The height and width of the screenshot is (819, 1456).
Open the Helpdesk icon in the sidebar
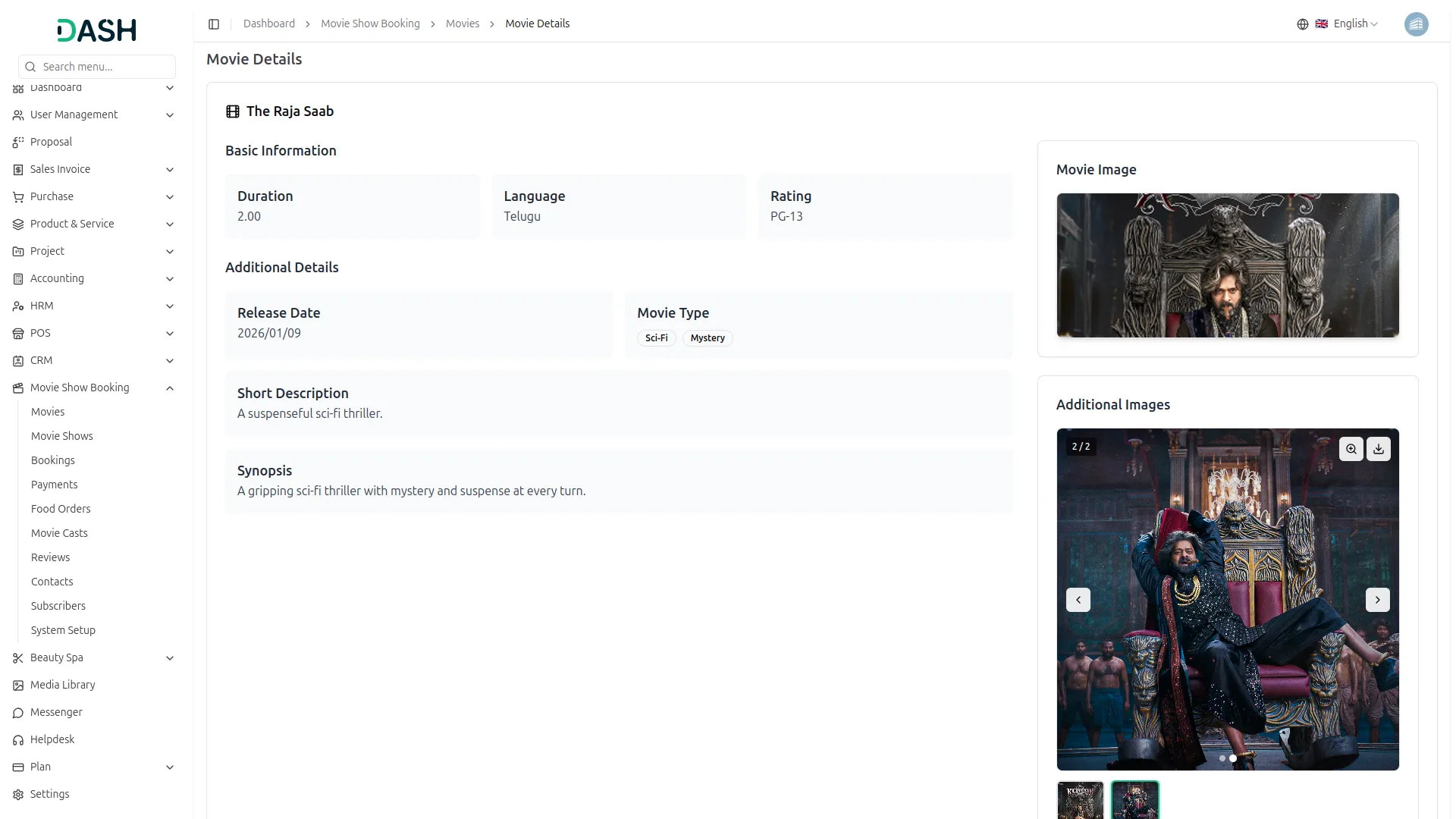click(17, 739)
